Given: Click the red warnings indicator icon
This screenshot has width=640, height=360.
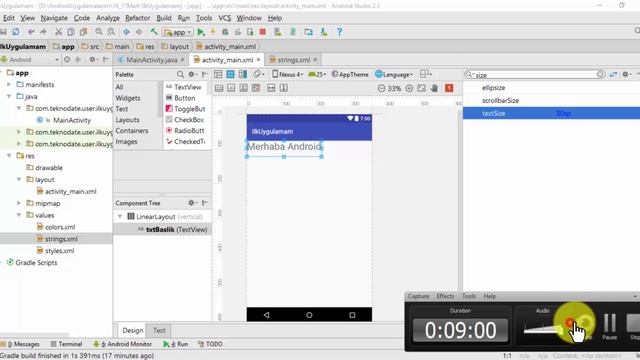Looking at the screenshot, I should pos(449,88).
